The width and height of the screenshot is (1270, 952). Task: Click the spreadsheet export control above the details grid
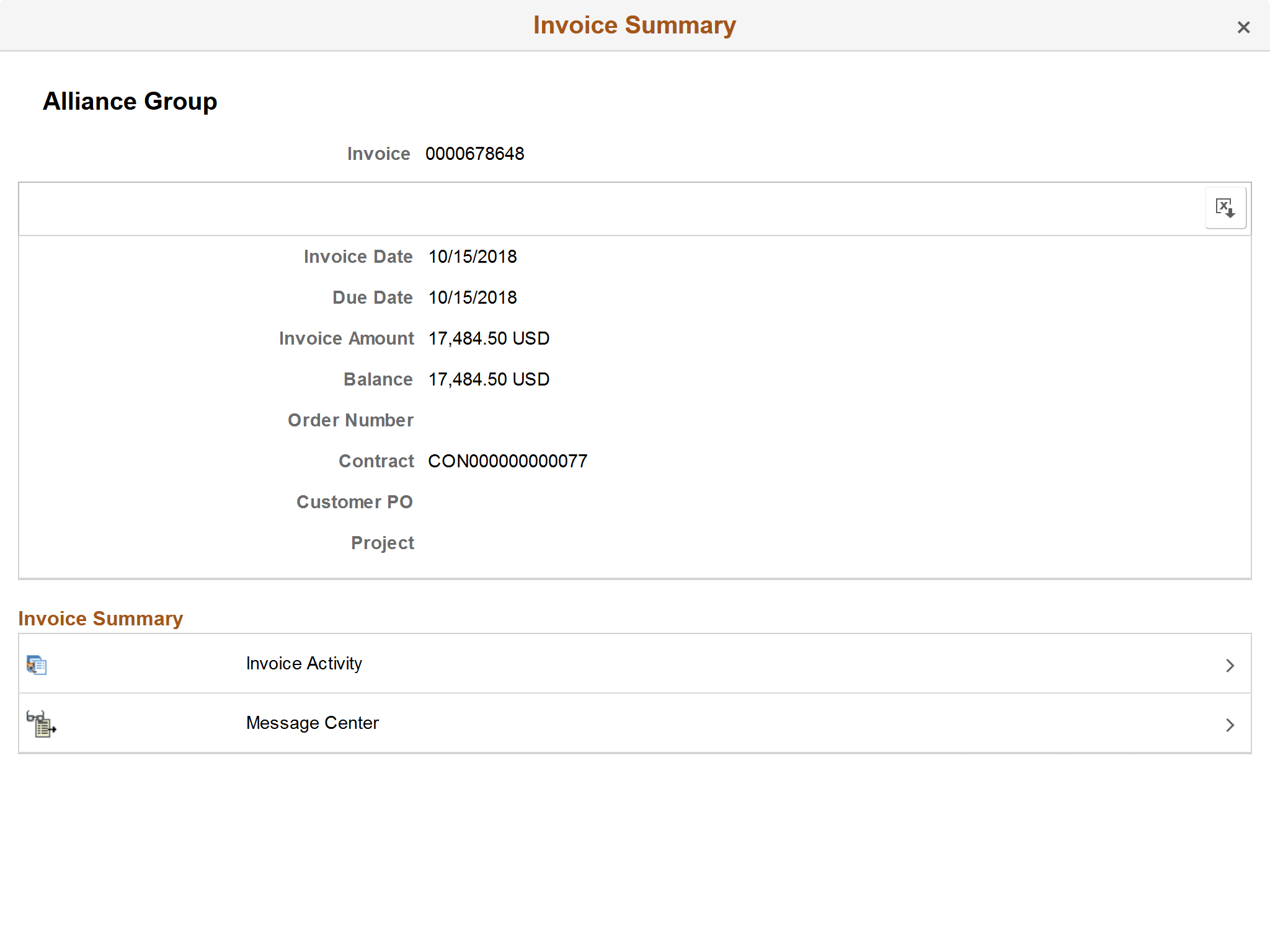click(1225, 208)
